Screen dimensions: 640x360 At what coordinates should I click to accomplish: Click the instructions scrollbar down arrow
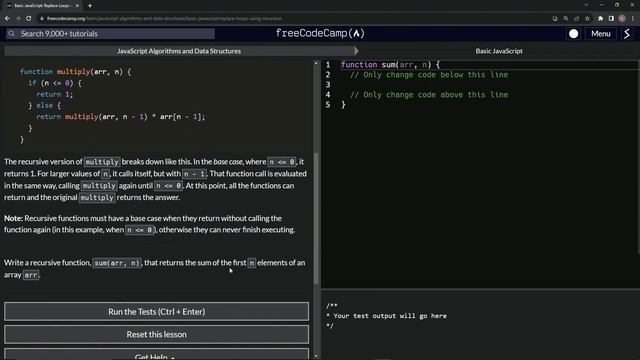point(316,356)
